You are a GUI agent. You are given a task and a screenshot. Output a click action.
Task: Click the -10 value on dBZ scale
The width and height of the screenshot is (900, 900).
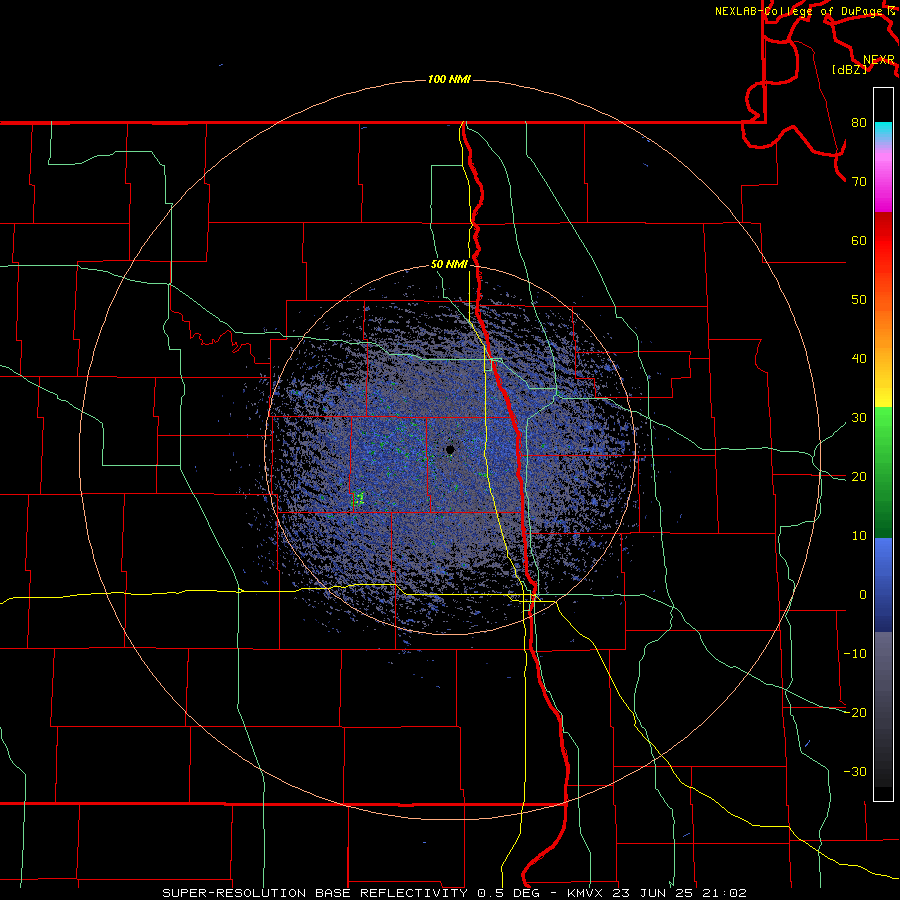855,654
